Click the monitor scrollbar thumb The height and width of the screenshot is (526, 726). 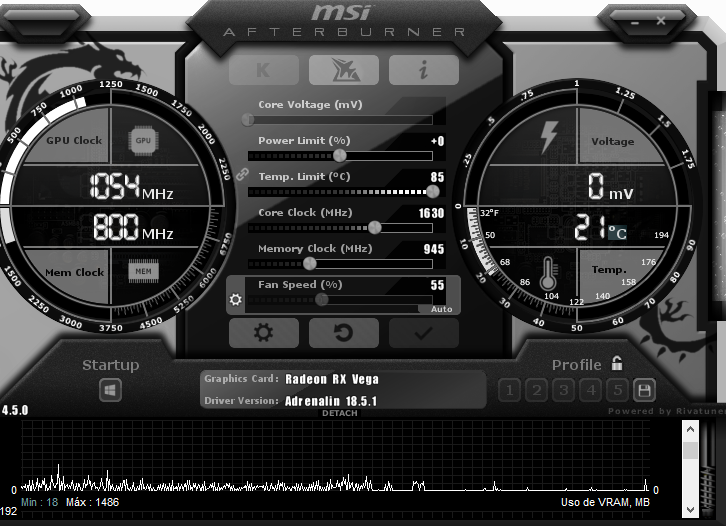pos(690,450)
